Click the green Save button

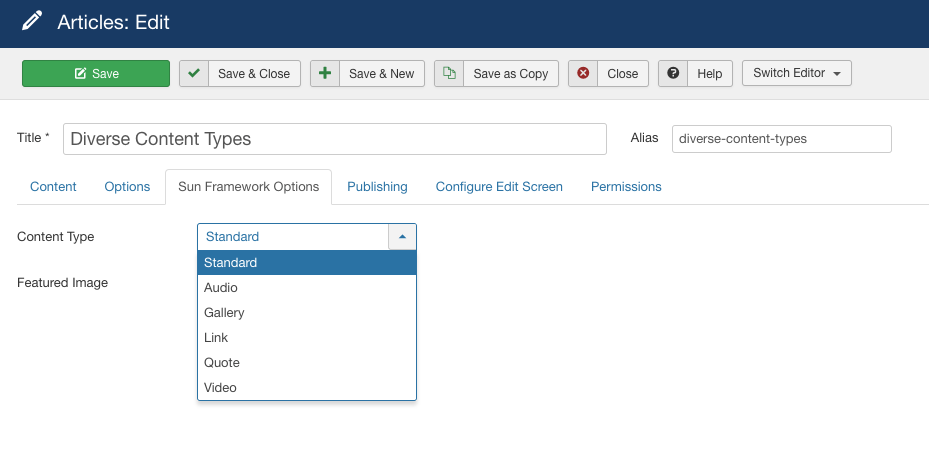point(96,74)
